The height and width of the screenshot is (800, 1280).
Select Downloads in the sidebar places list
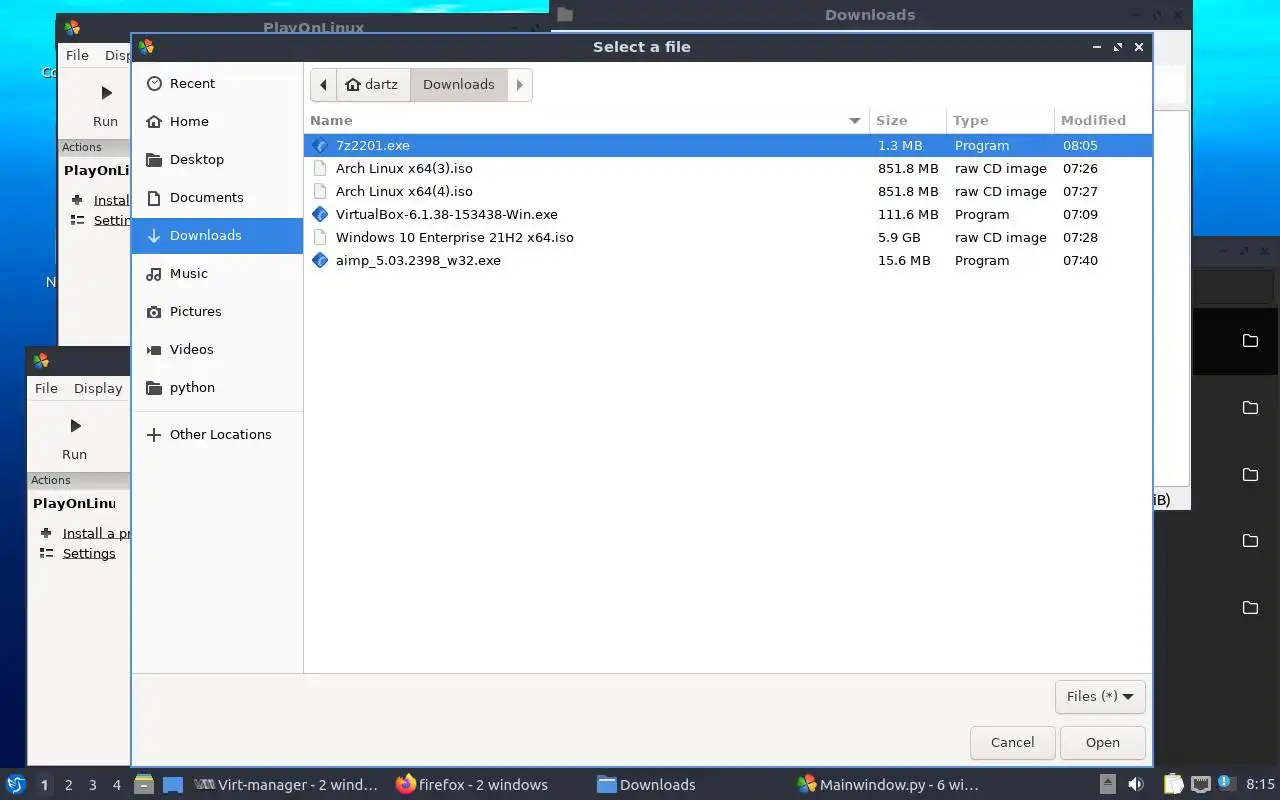point(217,236)
